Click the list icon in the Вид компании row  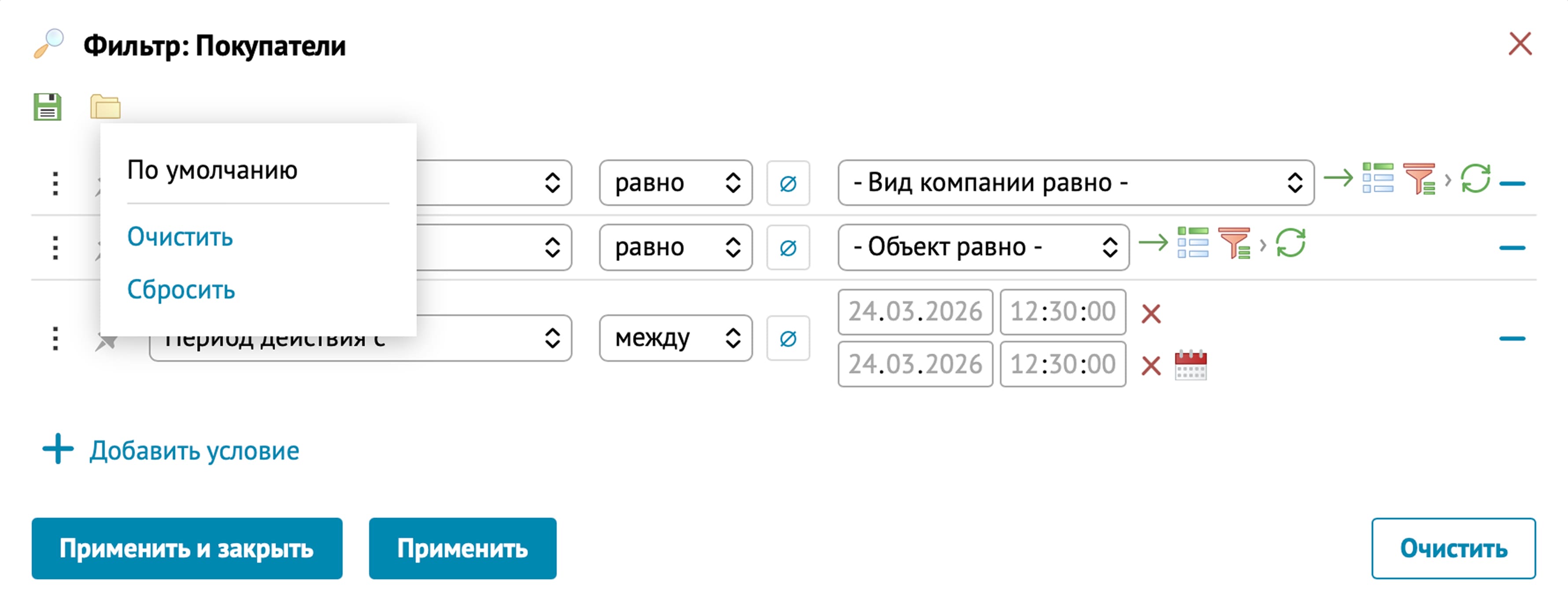click(x=1377, y=178)
